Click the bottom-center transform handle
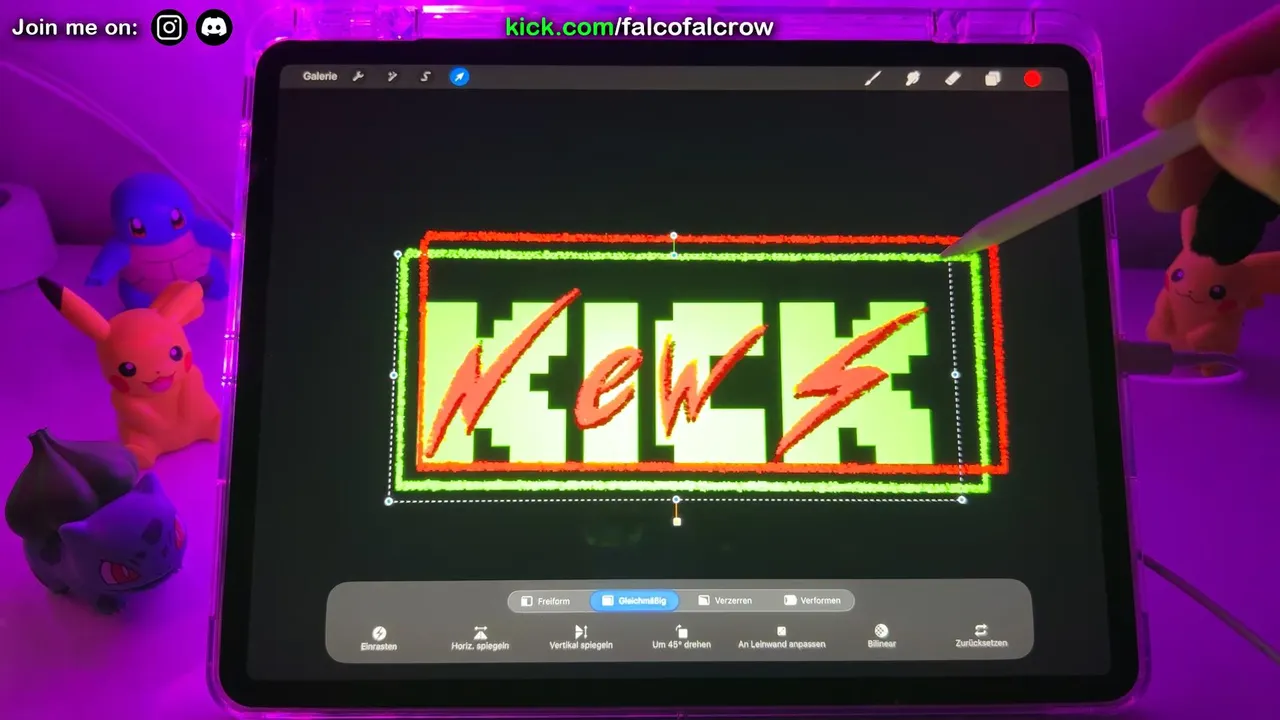Screen dimensions: 1280x720 coord(677,500)
